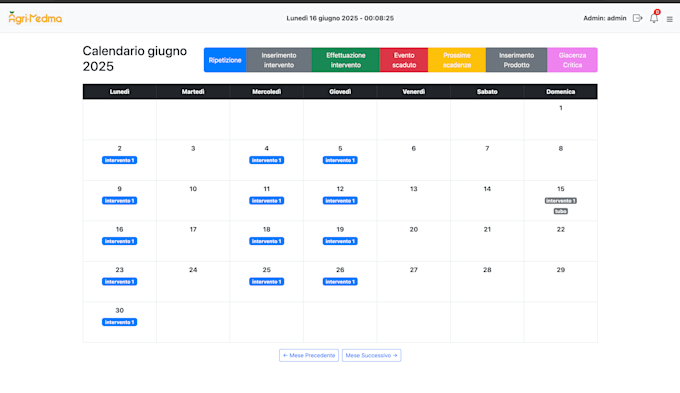Click day number 1 in calendar

[561, 108]
